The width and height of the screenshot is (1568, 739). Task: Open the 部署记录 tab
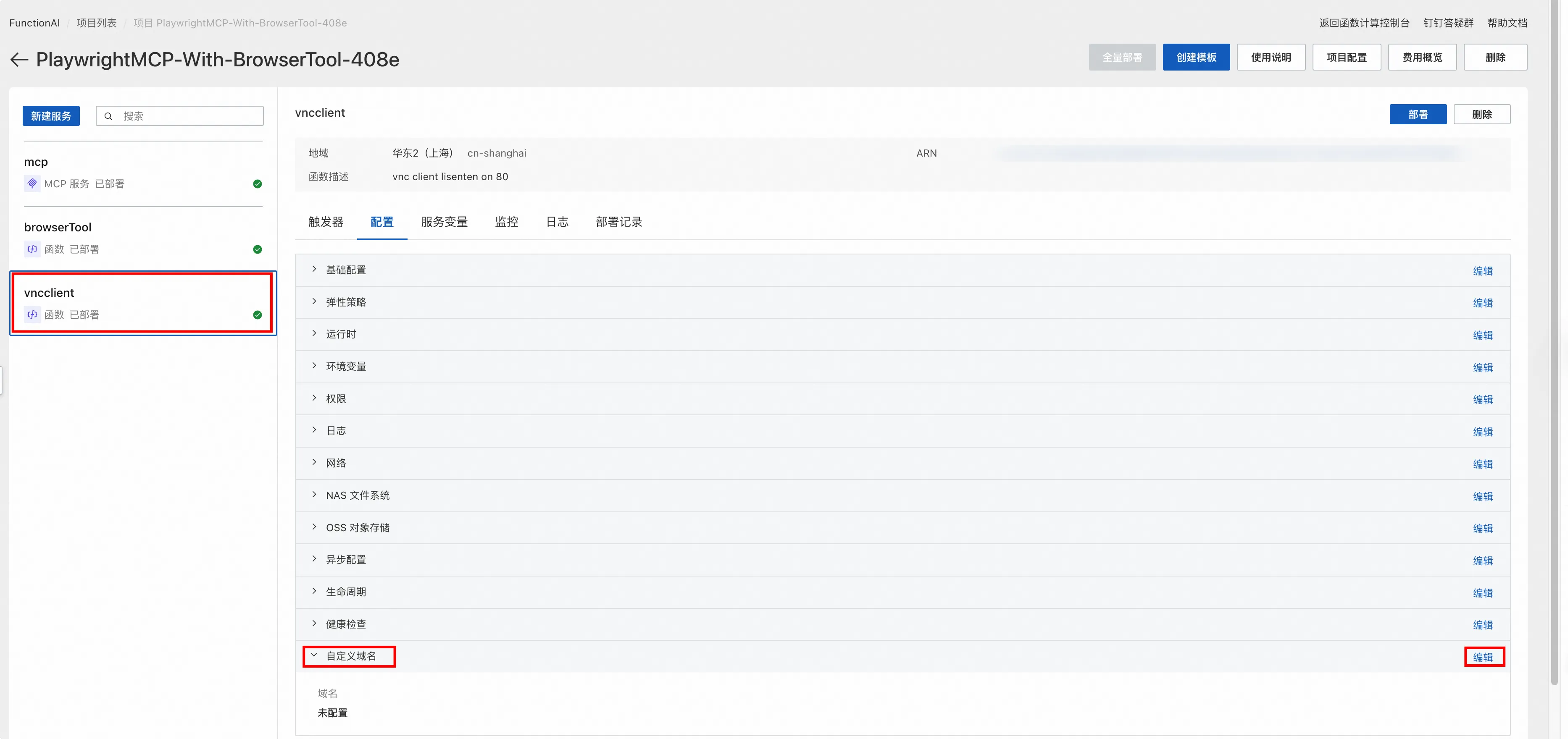tap(618, 222)
